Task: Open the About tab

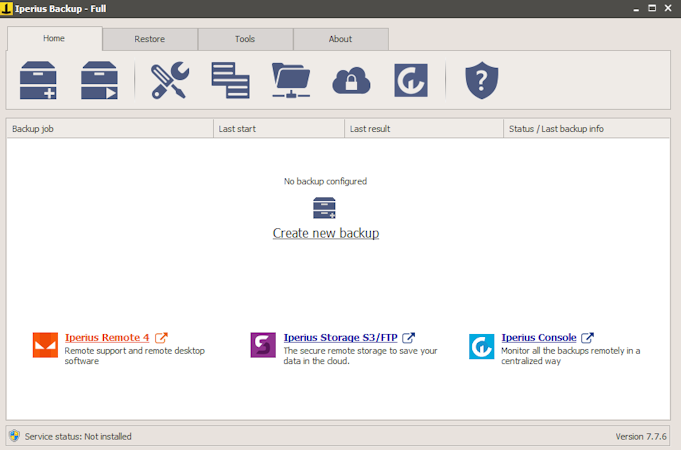Action: pos(341,39)
